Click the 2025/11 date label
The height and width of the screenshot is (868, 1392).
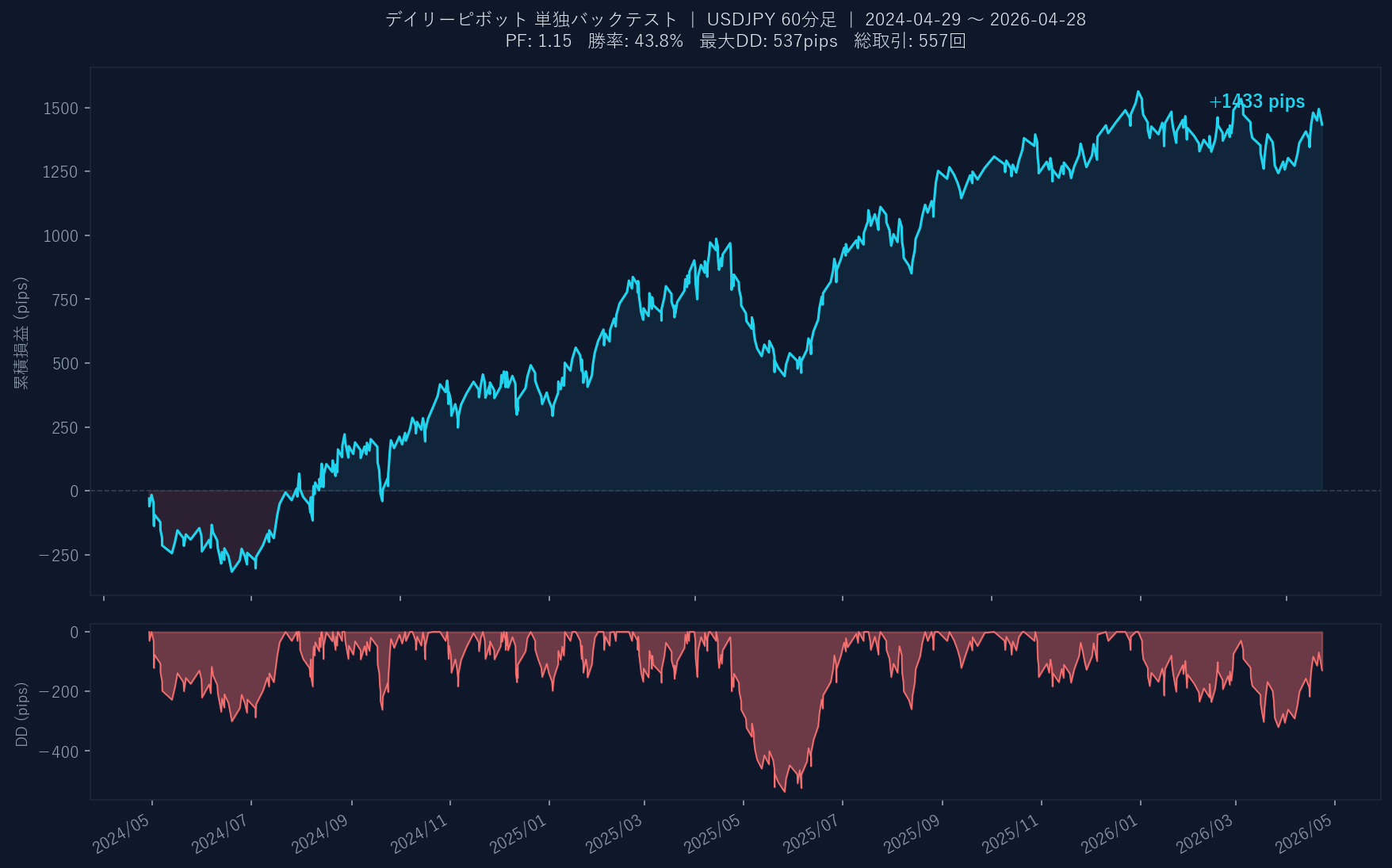click(x=1010, y=835)
